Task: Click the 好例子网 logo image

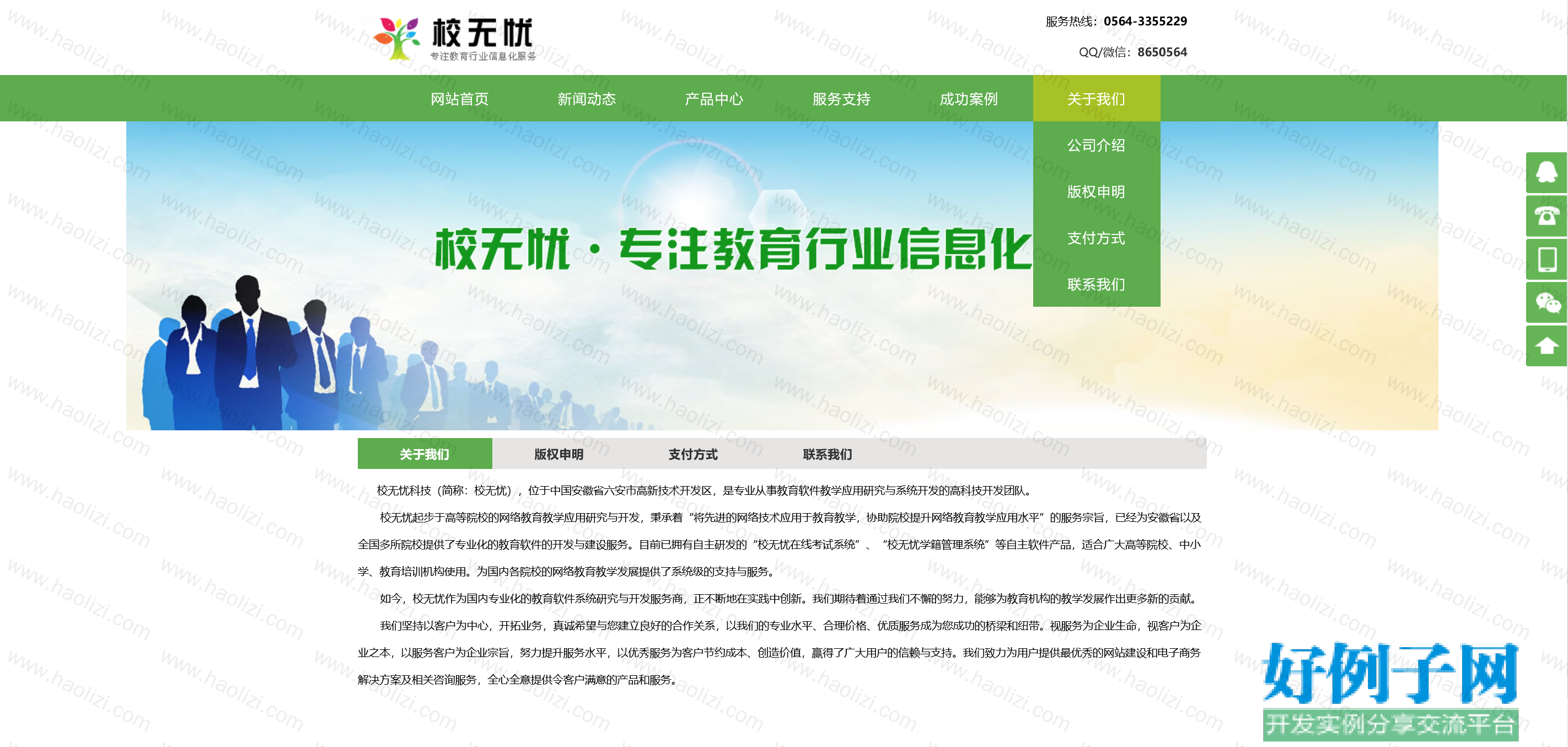Action: click(x=1390, y=691)
